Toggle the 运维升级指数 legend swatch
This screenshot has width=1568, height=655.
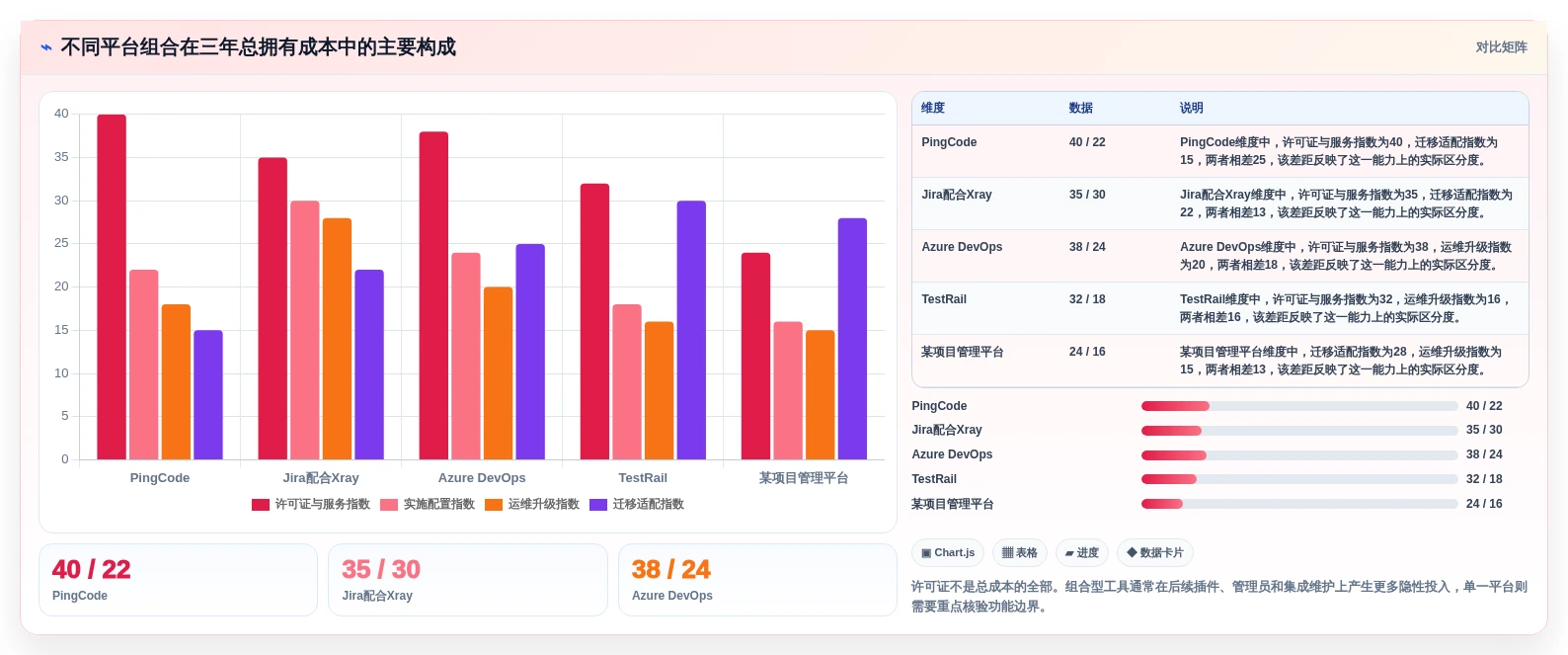point(494,505)
